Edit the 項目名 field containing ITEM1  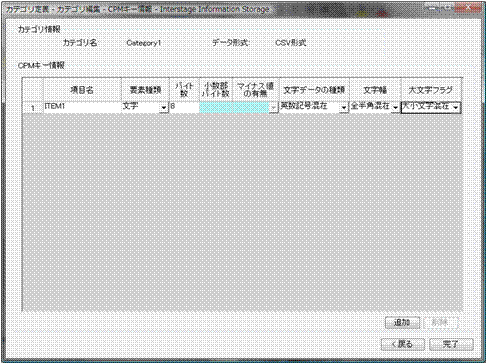[82, 107]
